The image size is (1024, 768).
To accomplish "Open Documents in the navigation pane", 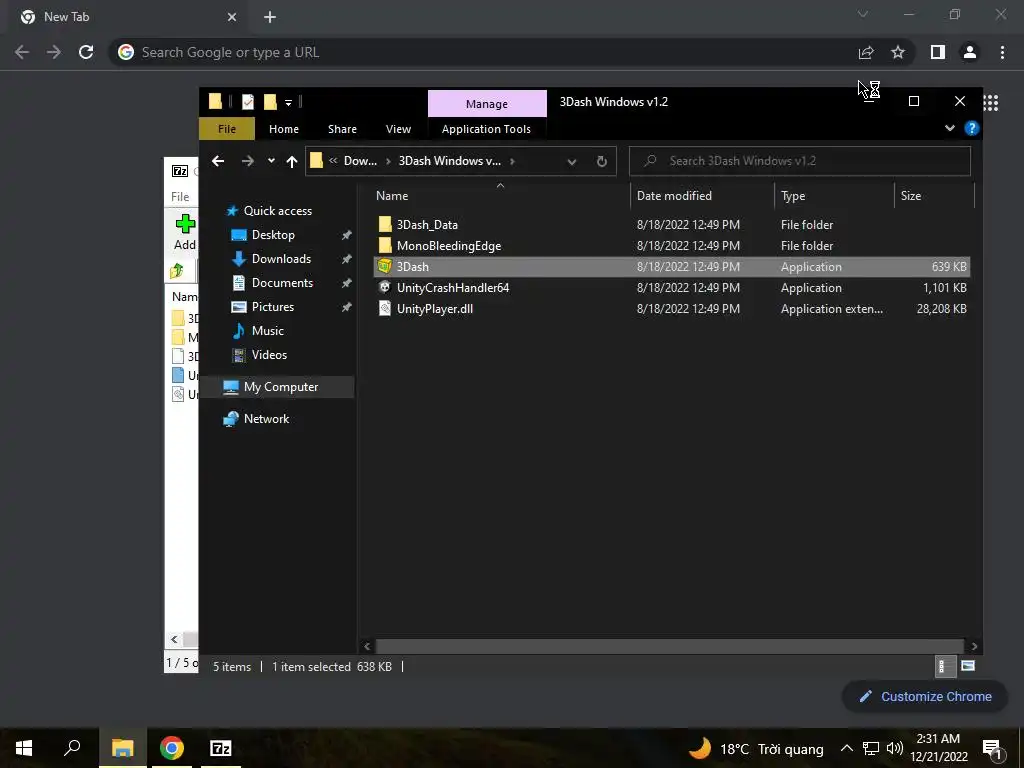I will [282, 283].
